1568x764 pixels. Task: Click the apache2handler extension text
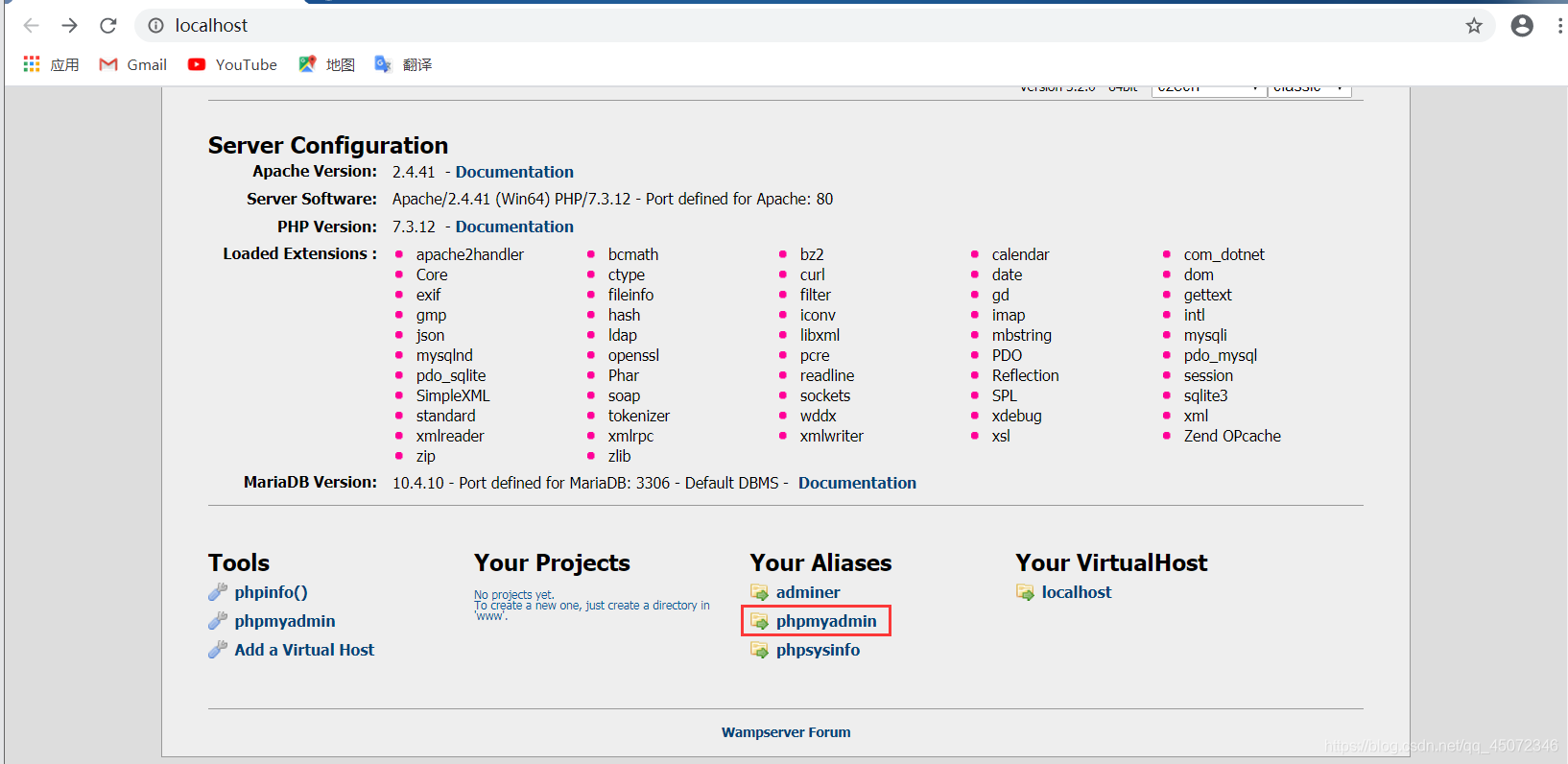[470, 254]
